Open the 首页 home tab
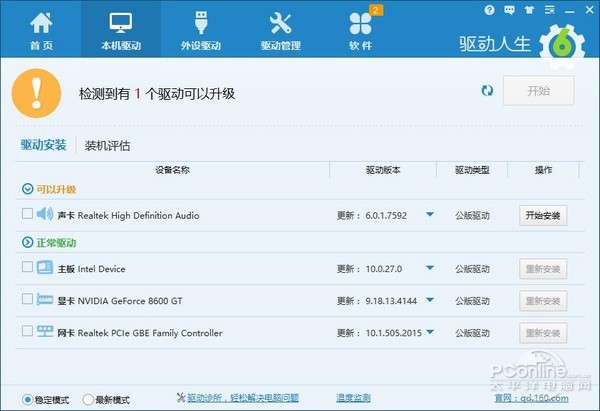Image resolution: width=600 pixels, height=411 pixels. coord(41,32)
